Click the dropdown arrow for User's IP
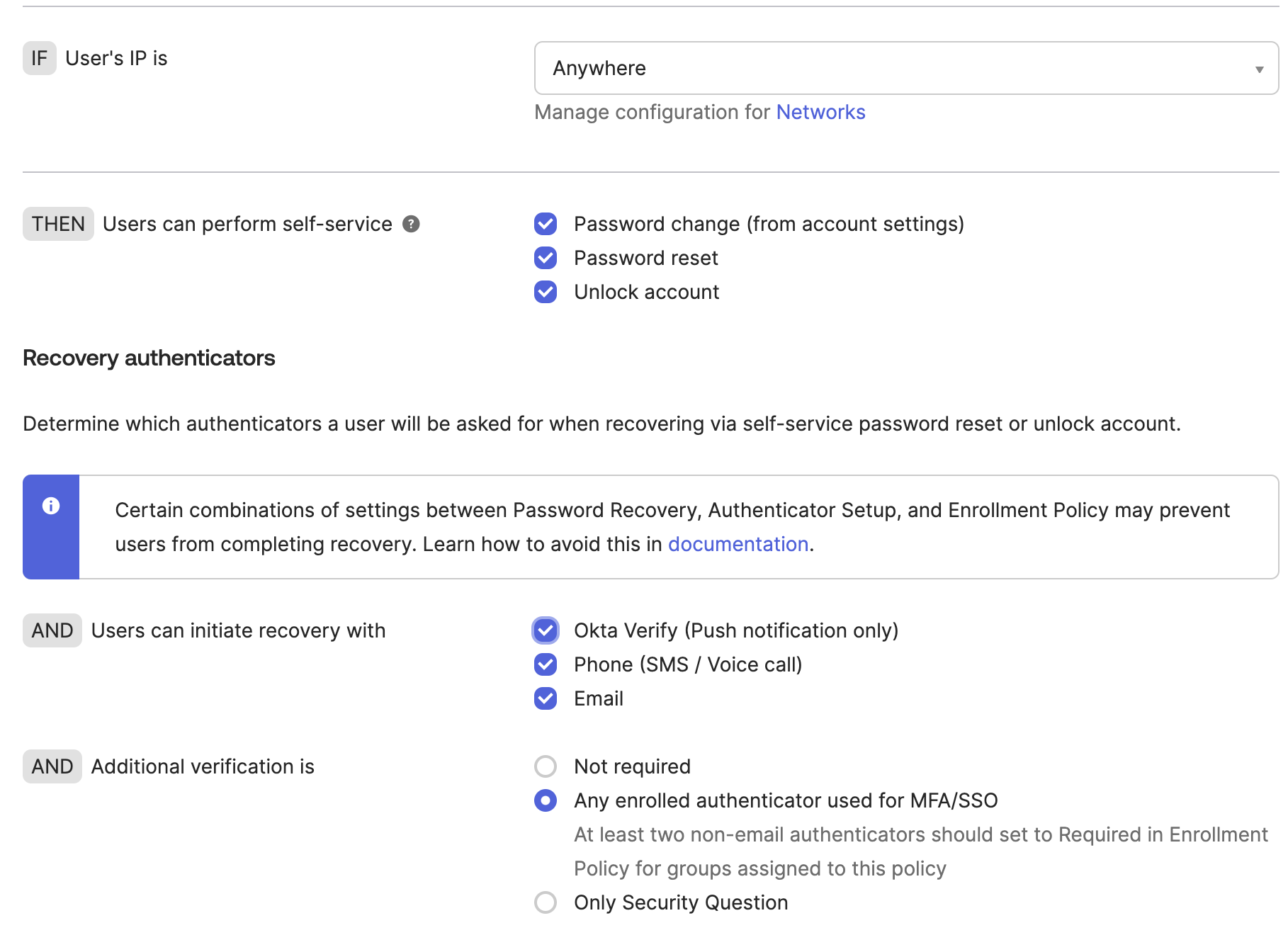 point(1259,69)
